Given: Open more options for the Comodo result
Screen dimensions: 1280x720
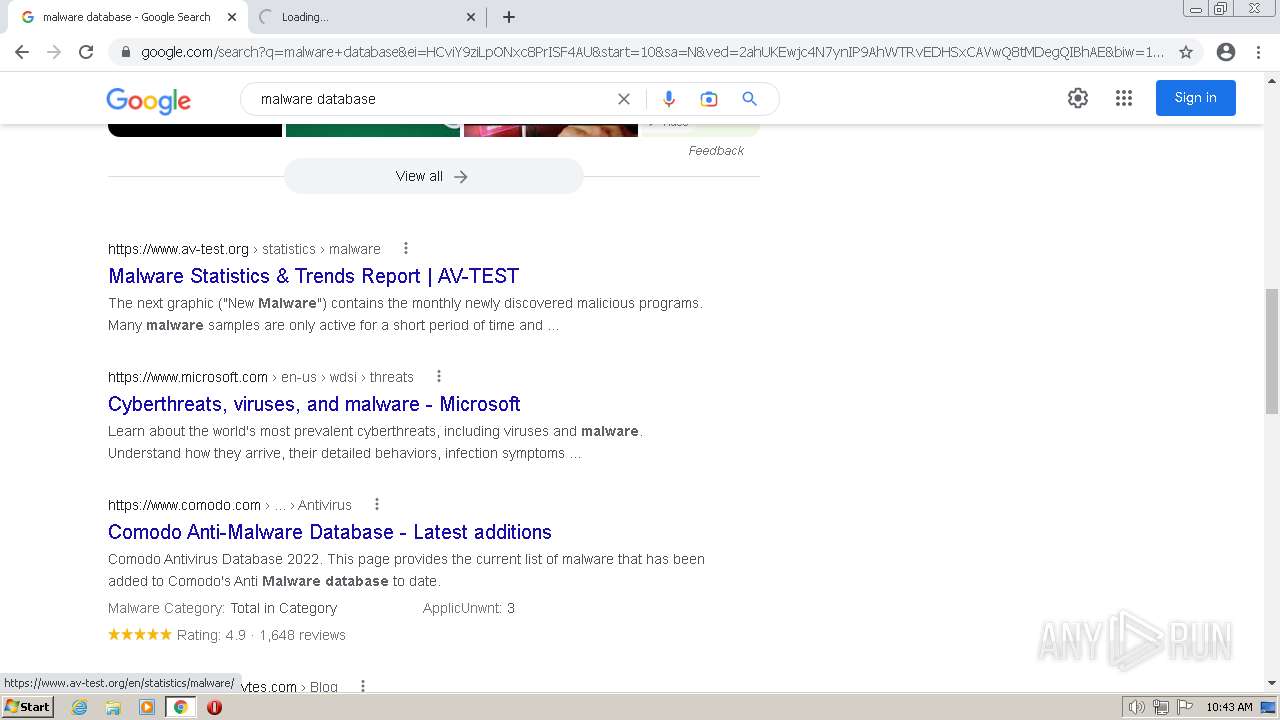Looking at the screenshot, I should 377,504.
